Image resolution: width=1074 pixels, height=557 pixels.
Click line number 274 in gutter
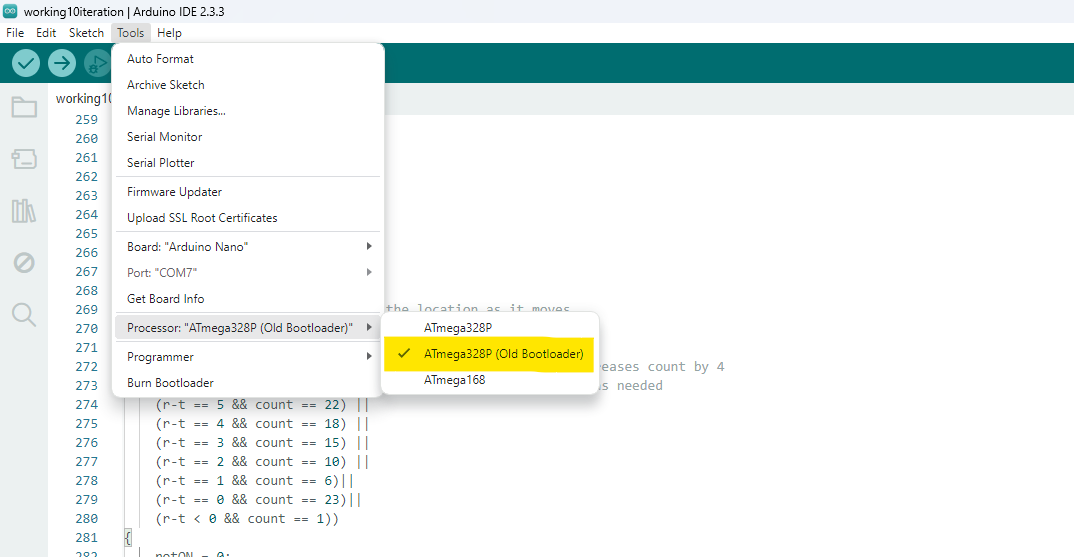(x=86, y=405)
